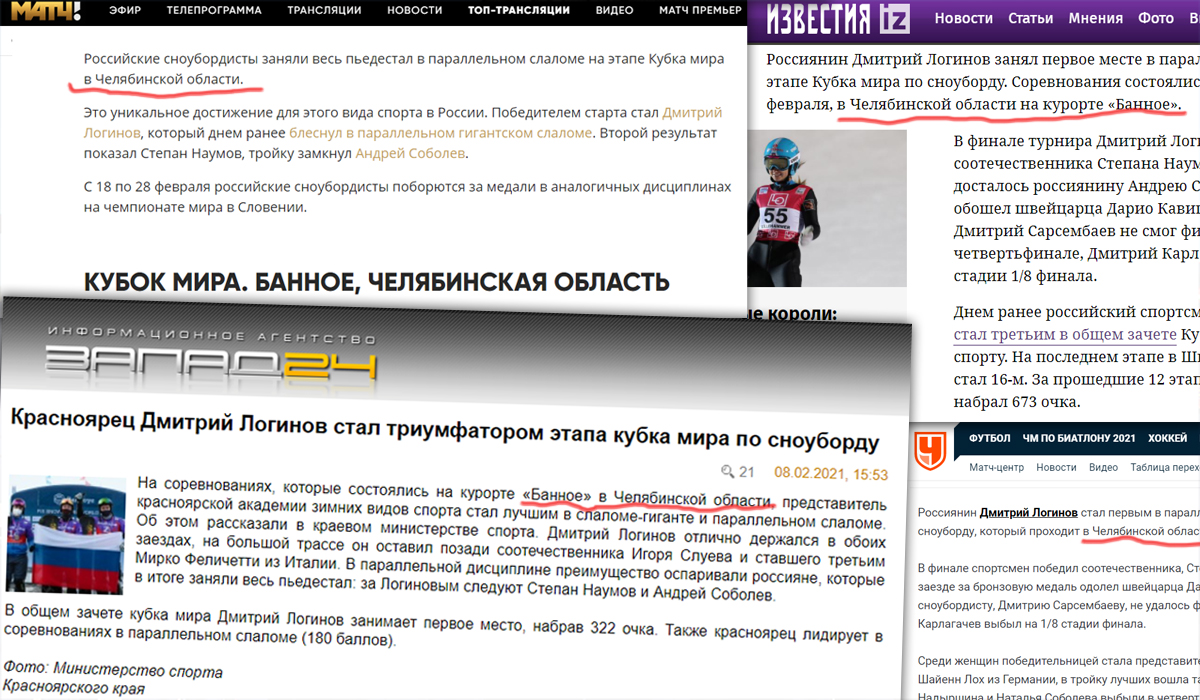
Task: Open Матч-центр in the Championat submenu
Action: 995,467
